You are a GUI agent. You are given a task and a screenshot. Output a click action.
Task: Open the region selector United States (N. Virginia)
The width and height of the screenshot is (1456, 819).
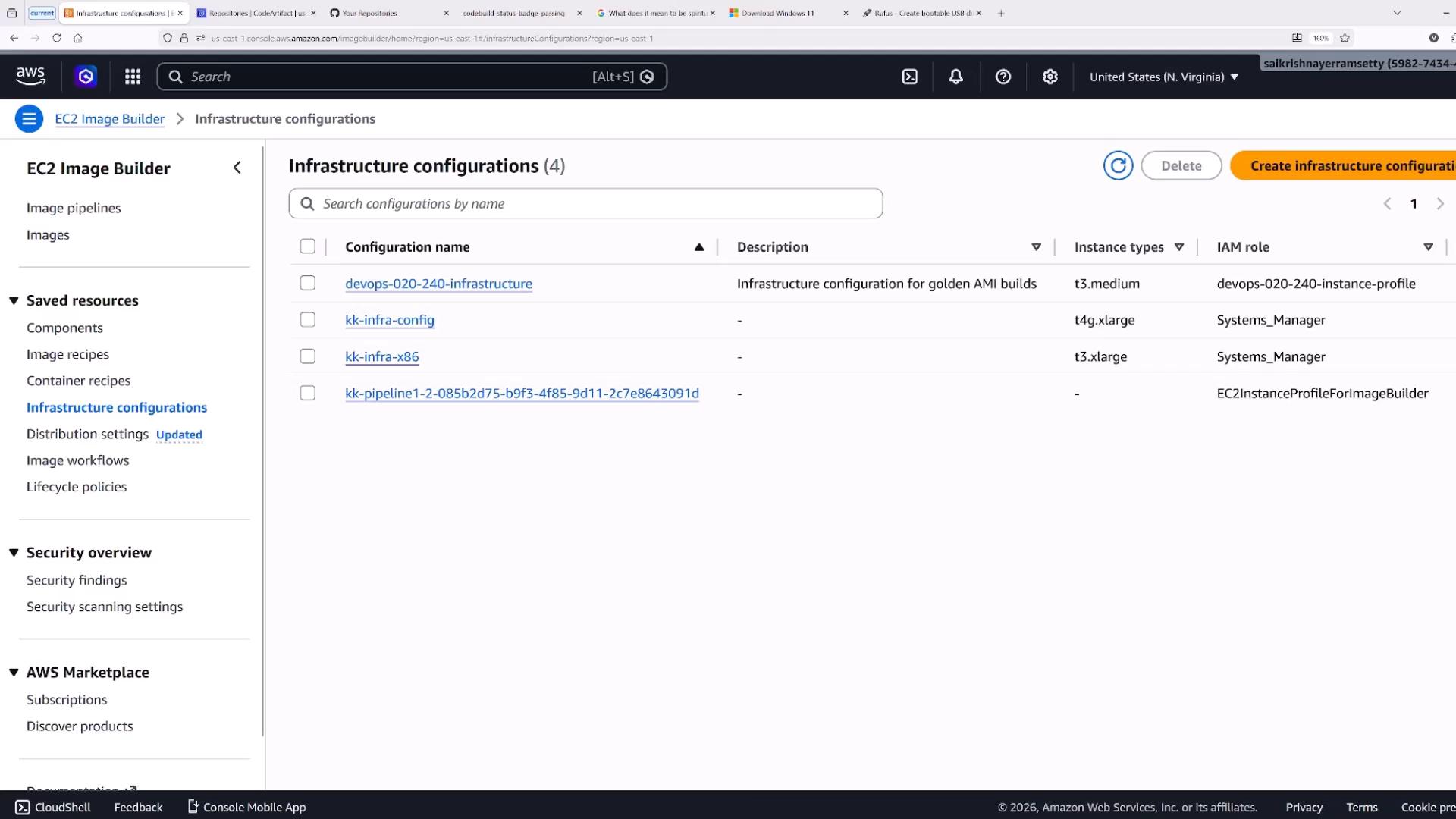click(x=1163, y=77)
